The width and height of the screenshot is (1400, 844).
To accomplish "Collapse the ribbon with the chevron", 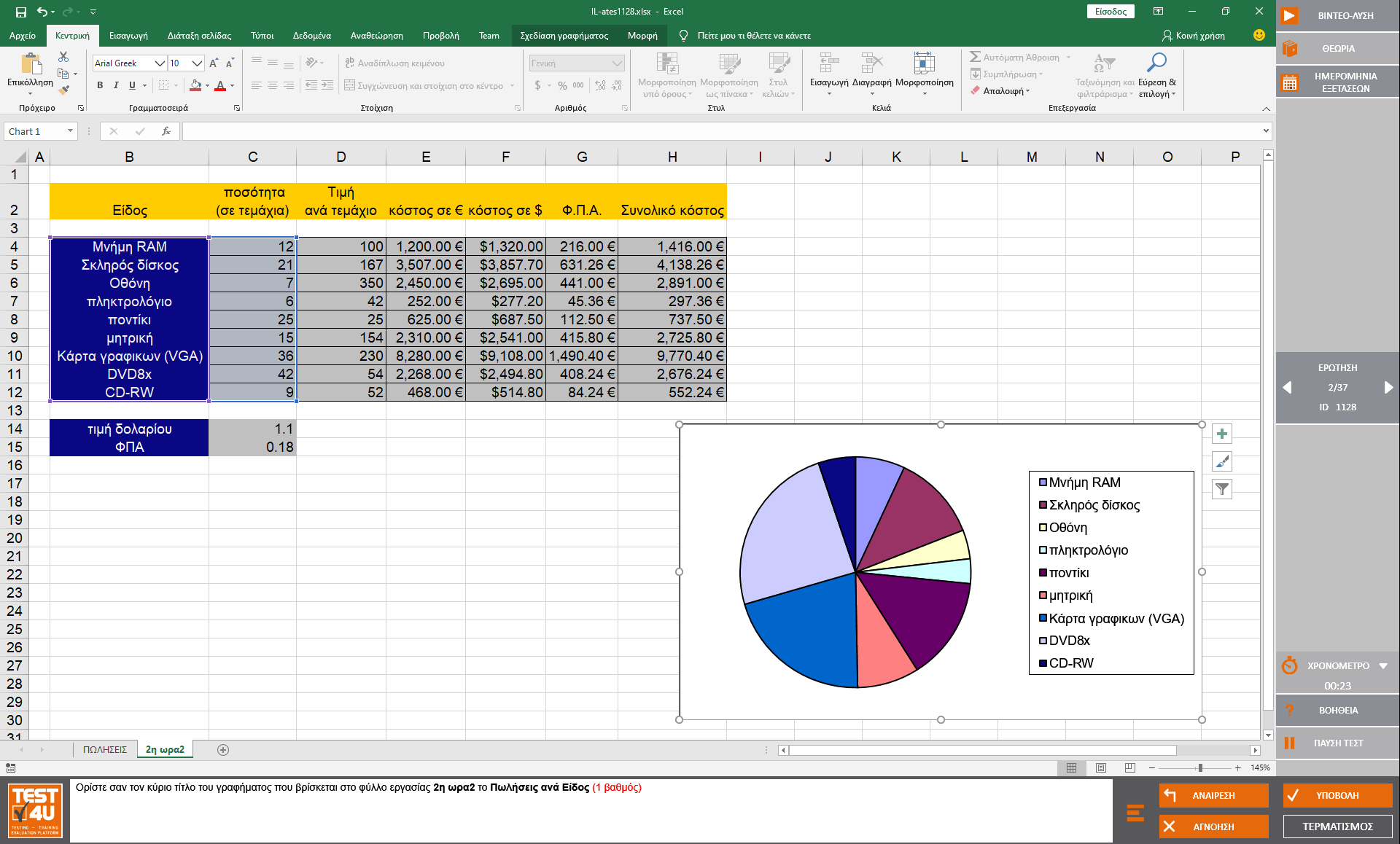I will click(x=1266, y=109).
